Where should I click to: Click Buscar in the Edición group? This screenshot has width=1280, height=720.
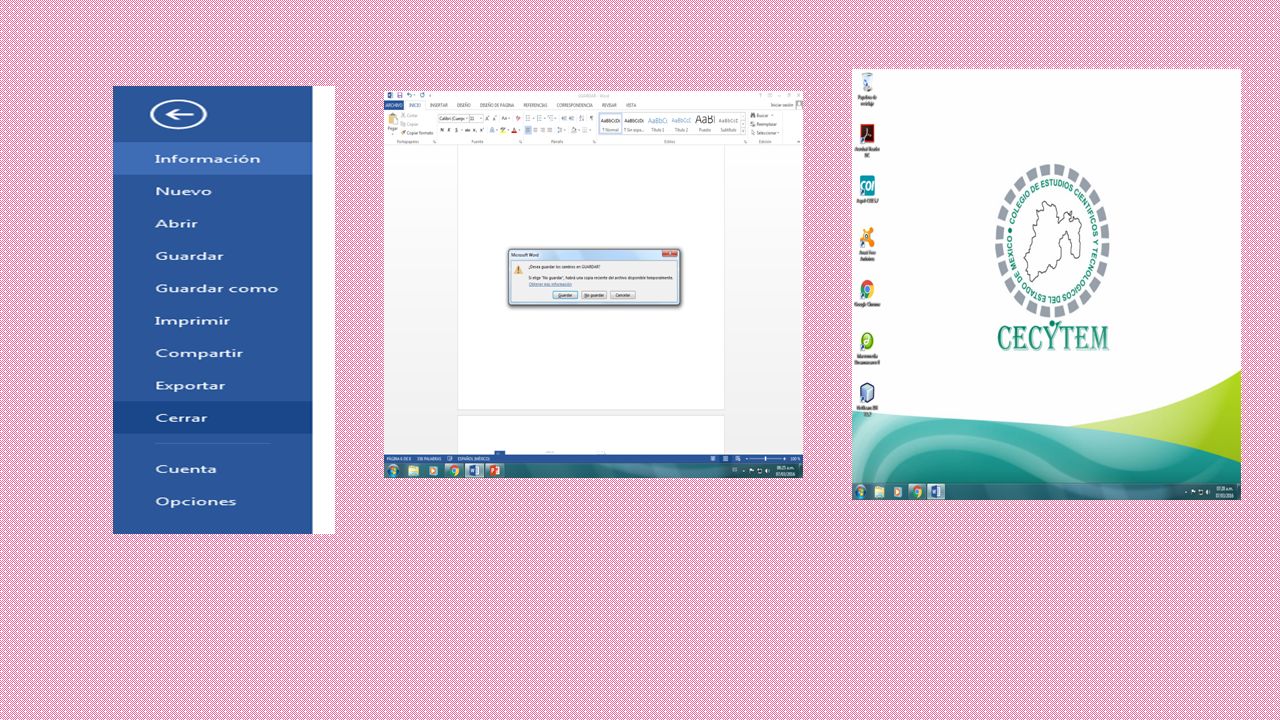click(x=762, y=115)
